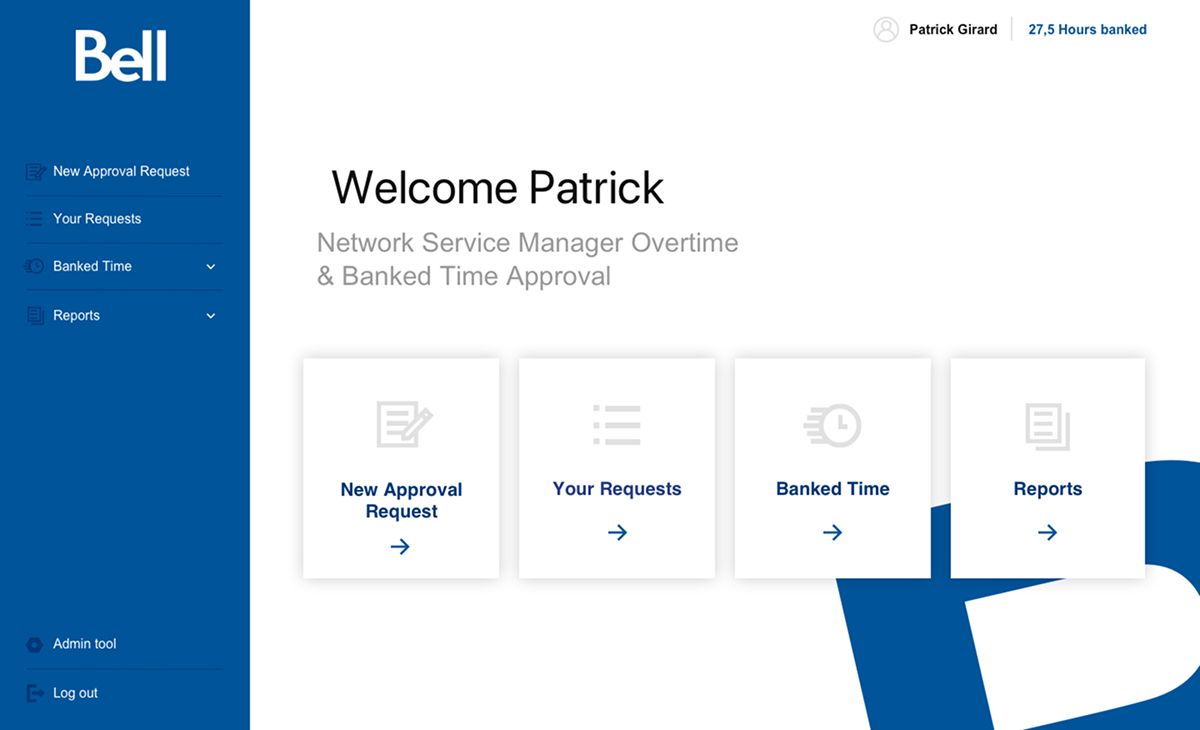The image size is (1200, 730).
Task: Click the Log out icon
Action: click(35, 693)
